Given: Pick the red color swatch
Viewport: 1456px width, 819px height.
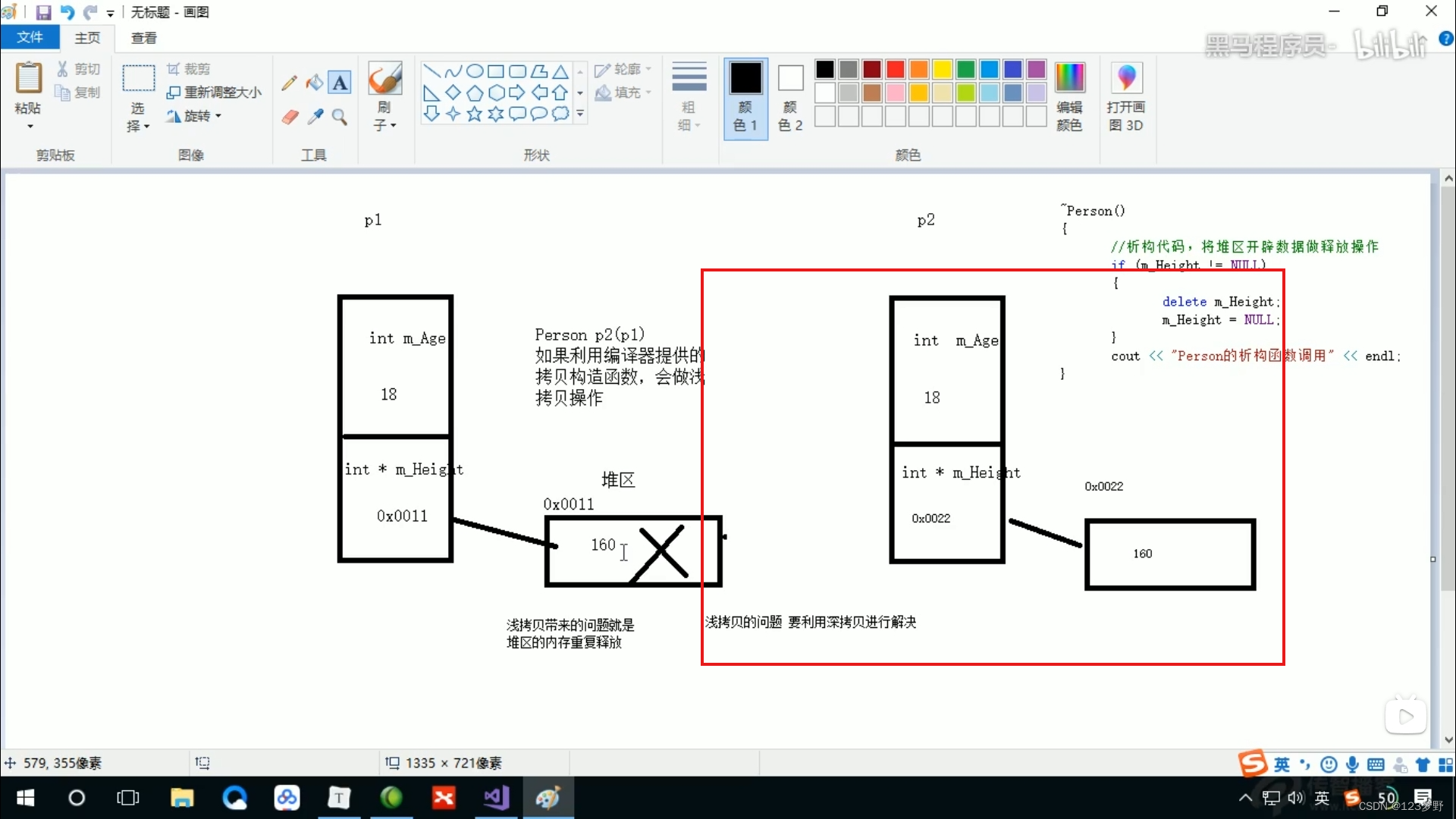Looking at the screenshot, I should (x=896, y=69).
